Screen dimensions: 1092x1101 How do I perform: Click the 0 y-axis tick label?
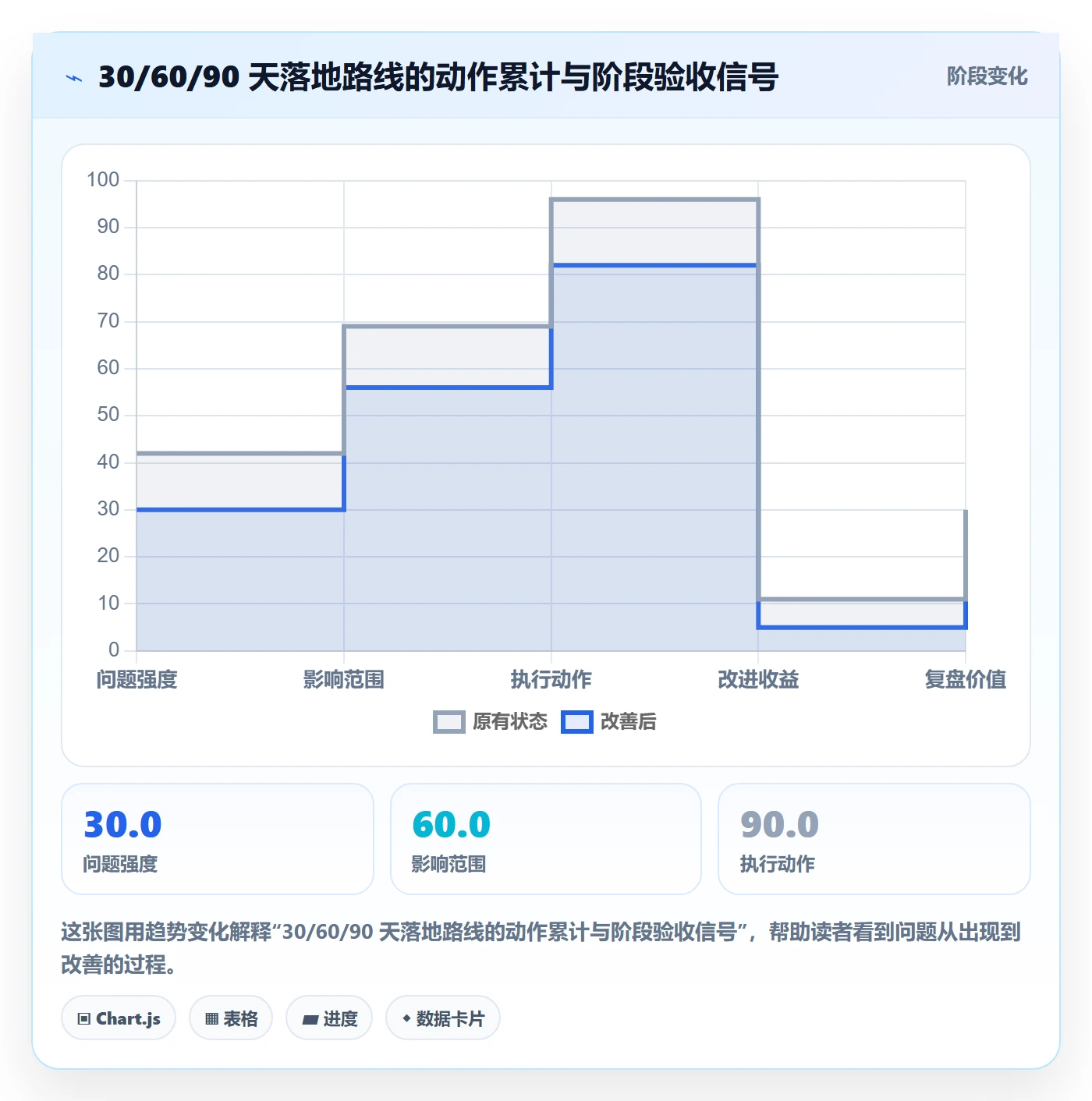[114, 650]
